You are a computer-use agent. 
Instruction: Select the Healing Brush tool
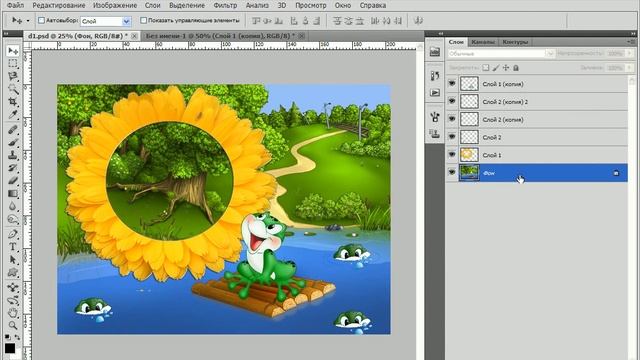click(13, 130)
